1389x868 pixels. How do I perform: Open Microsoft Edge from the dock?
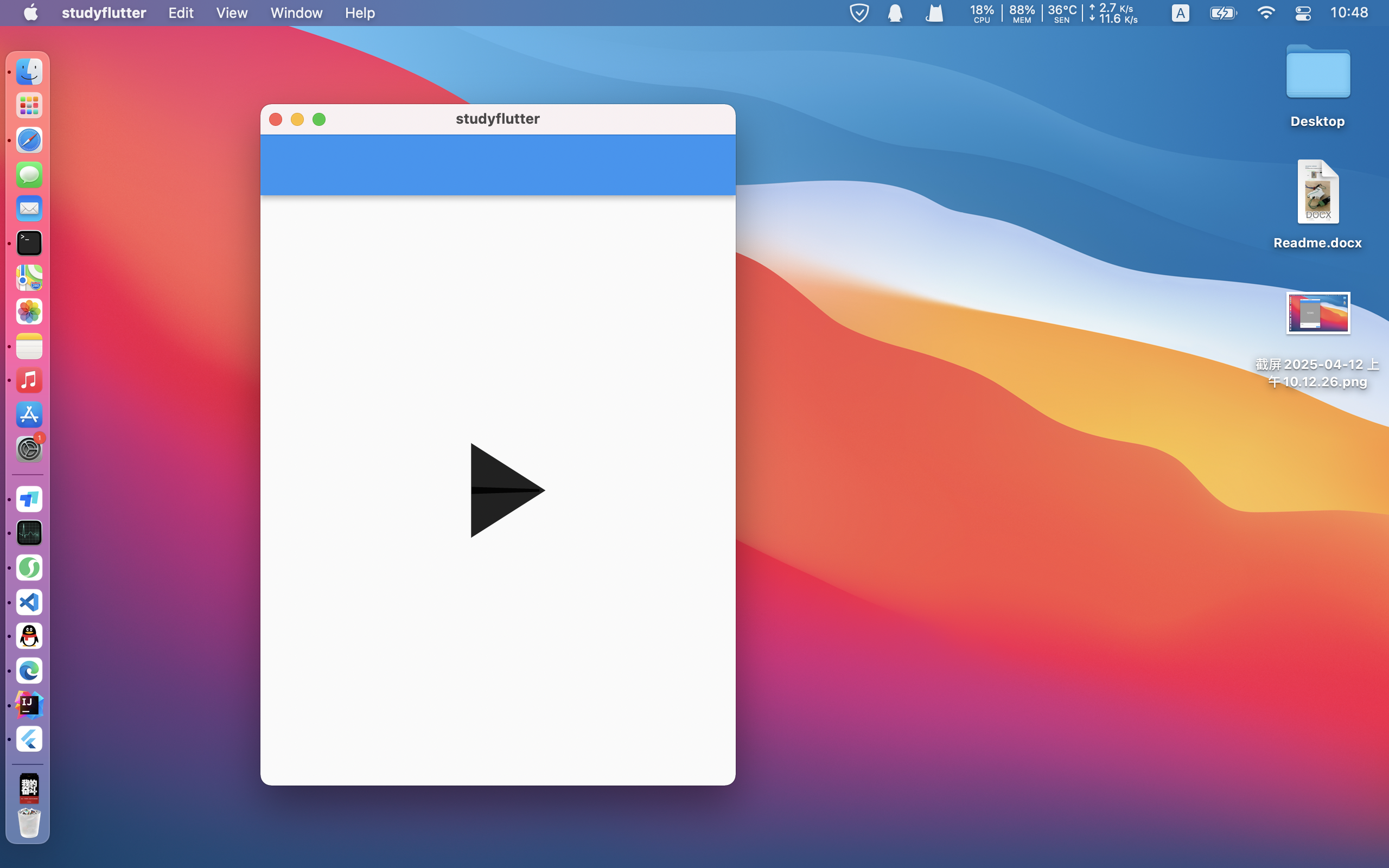pos(29,671)
